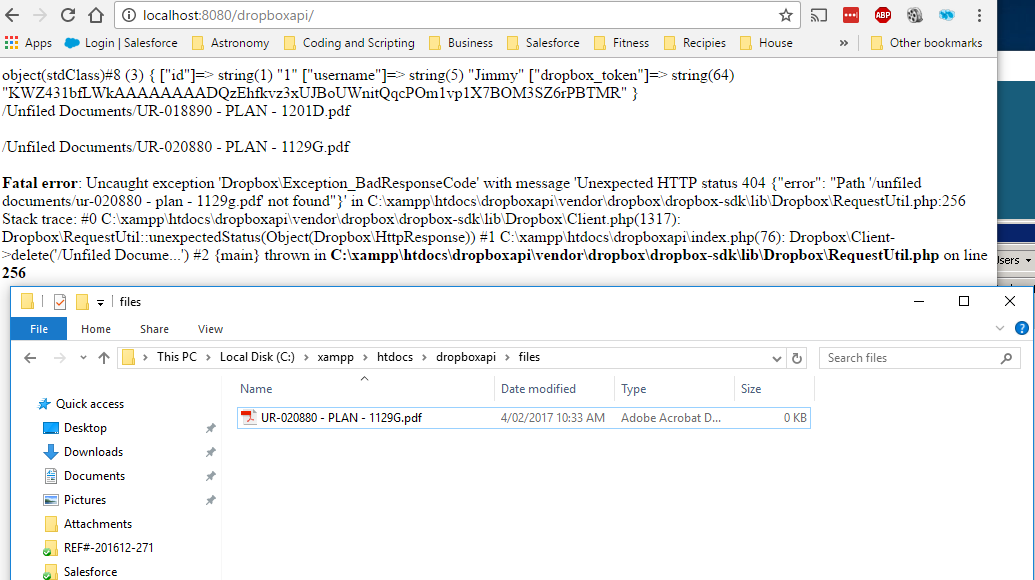Viewport: 1035px width, 580px height.
Task: Select dropboxapi in the breadcrumb path
Action: coord(465,357)
